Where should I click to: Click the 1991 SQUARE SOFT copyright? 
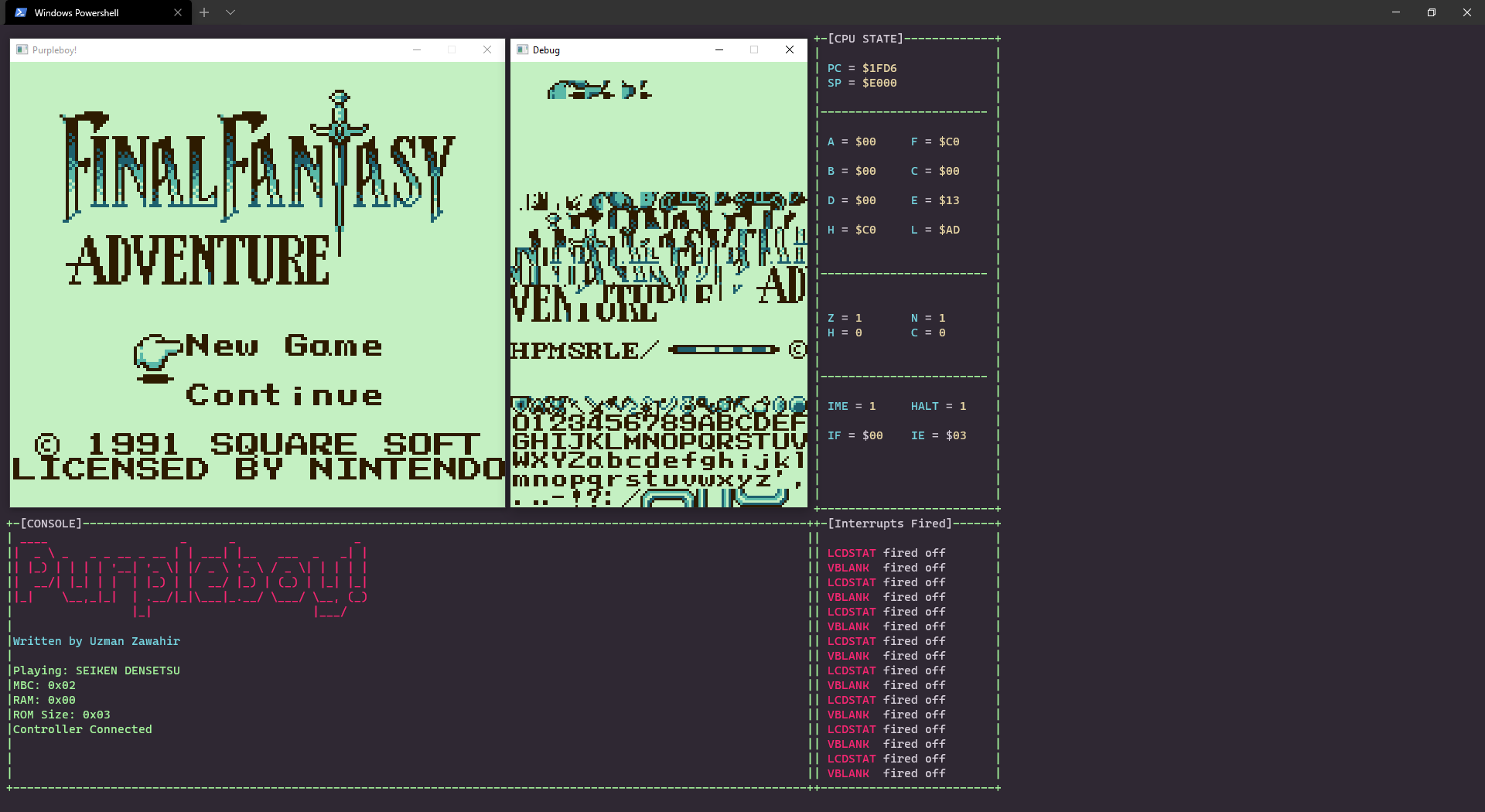258,444
